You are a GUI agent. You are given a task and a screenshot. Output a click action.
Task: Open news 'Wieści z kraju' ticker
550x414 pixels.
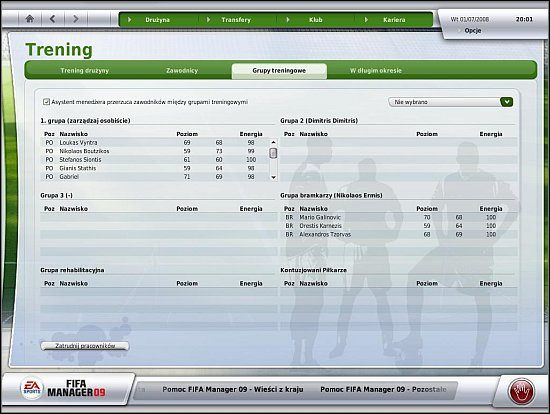[233, 389]
